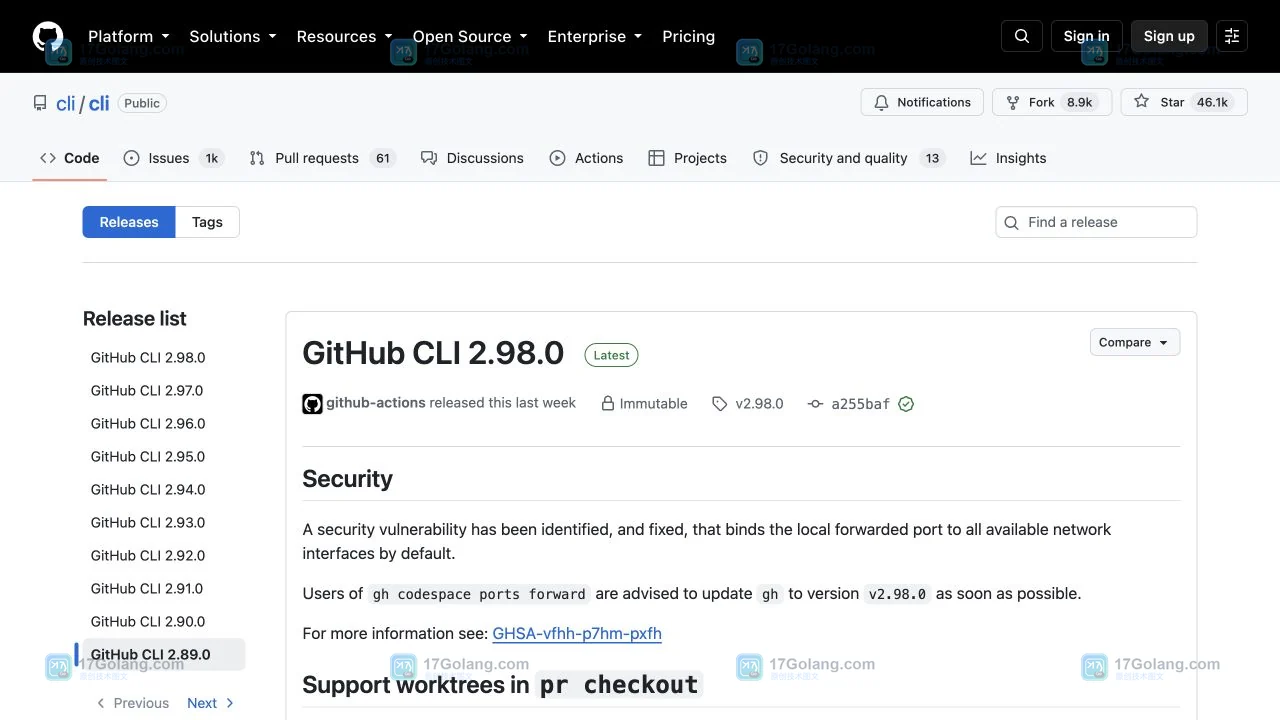Open the v2.98.0 tag link
The image size is (1280, 720).
pos(748,404)
